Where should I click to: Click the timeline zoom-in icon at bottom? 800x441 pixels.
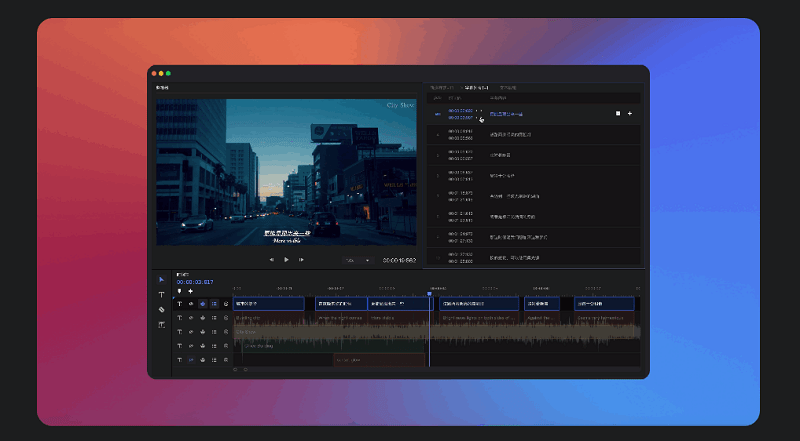(x=245, y=370)
